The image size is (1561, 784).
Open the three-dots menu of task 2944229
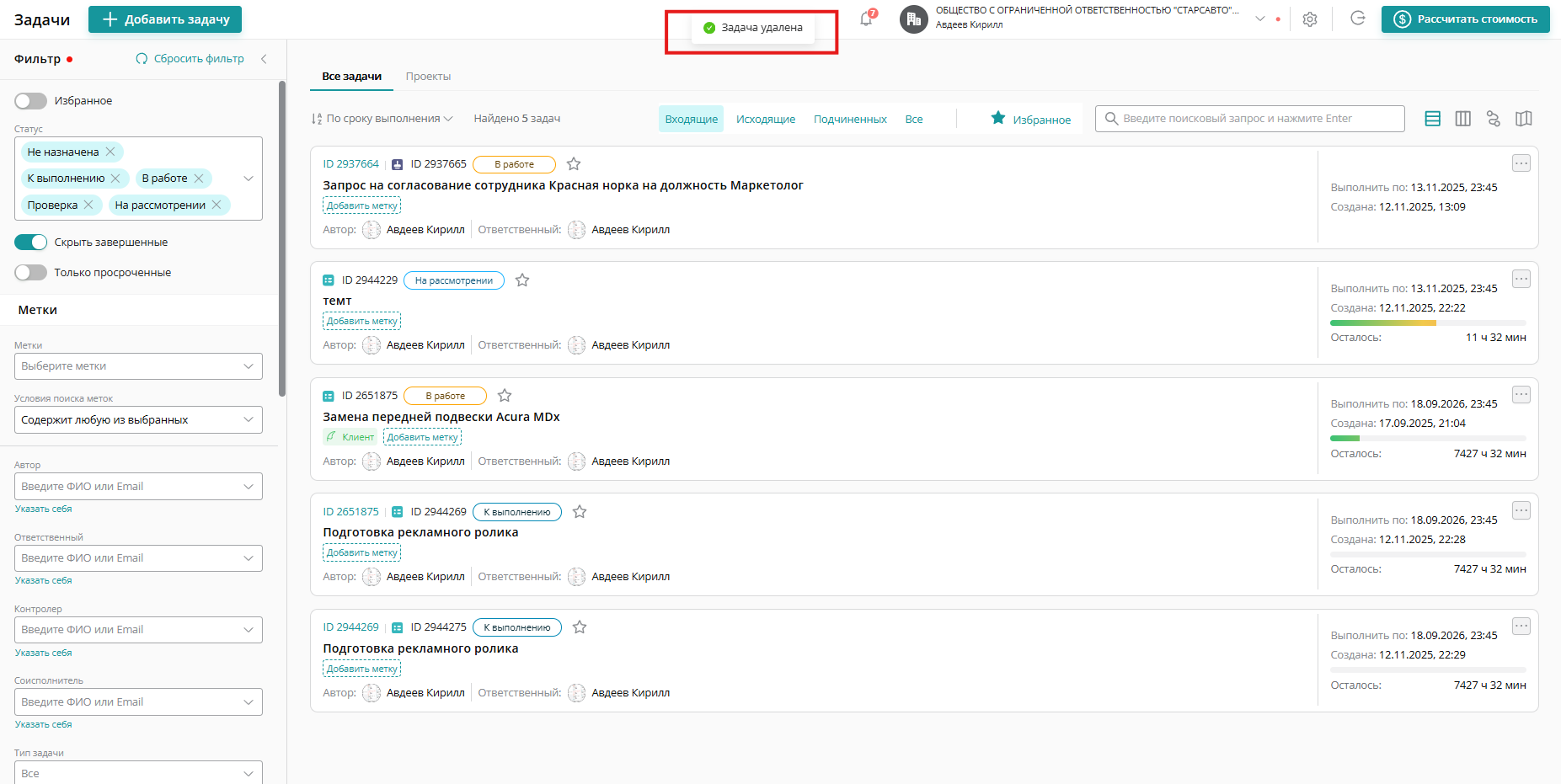click(x=1521, y=279)
